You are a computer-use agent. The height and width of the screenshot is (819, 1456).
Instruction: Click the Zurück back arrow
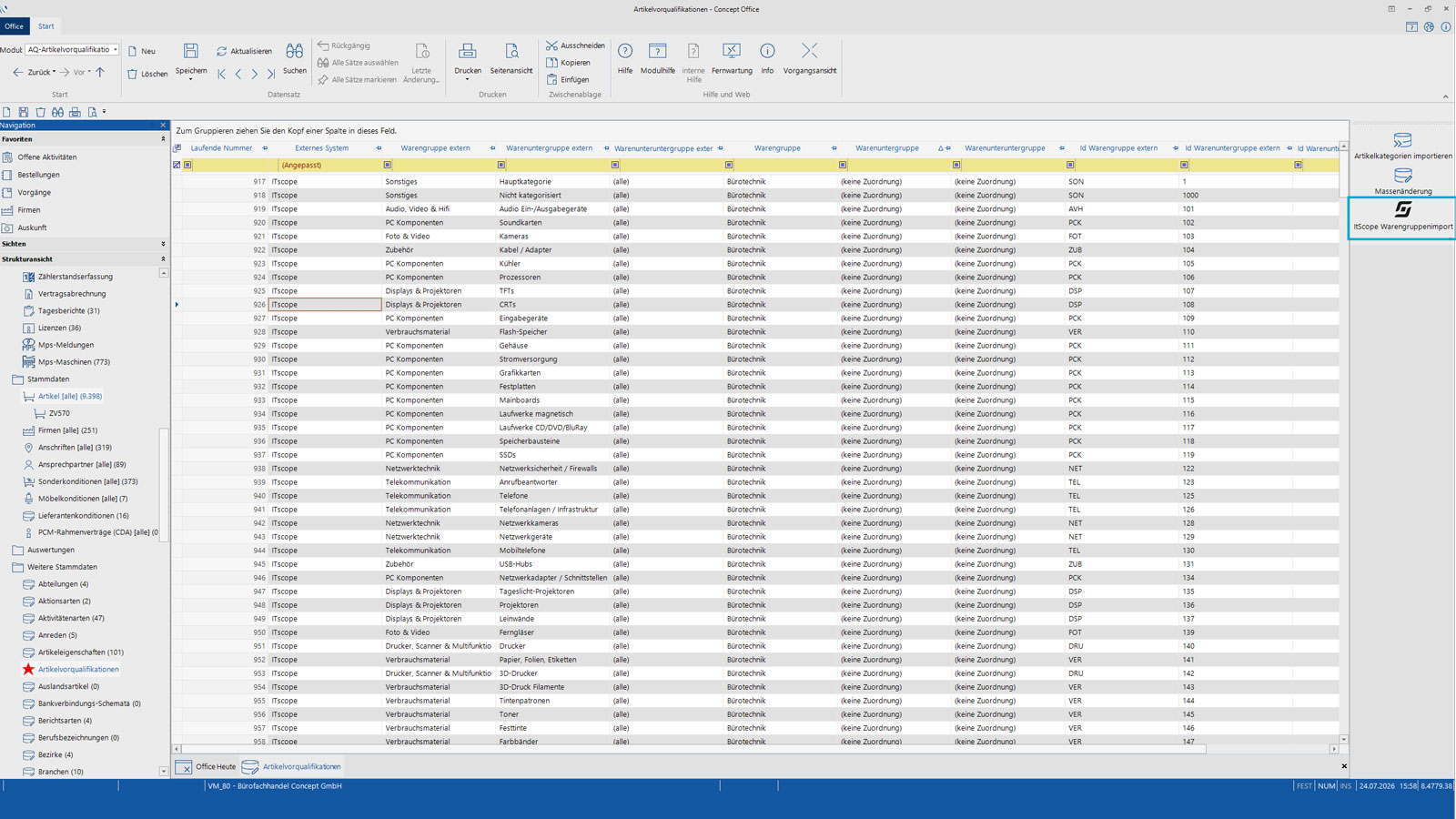click(17, 72)
